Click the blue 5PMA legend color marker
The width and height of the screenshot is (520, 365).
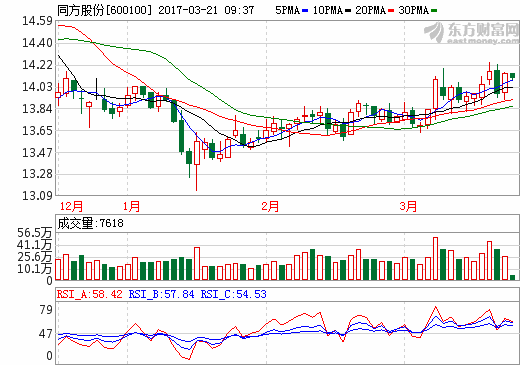pos(305,11)
